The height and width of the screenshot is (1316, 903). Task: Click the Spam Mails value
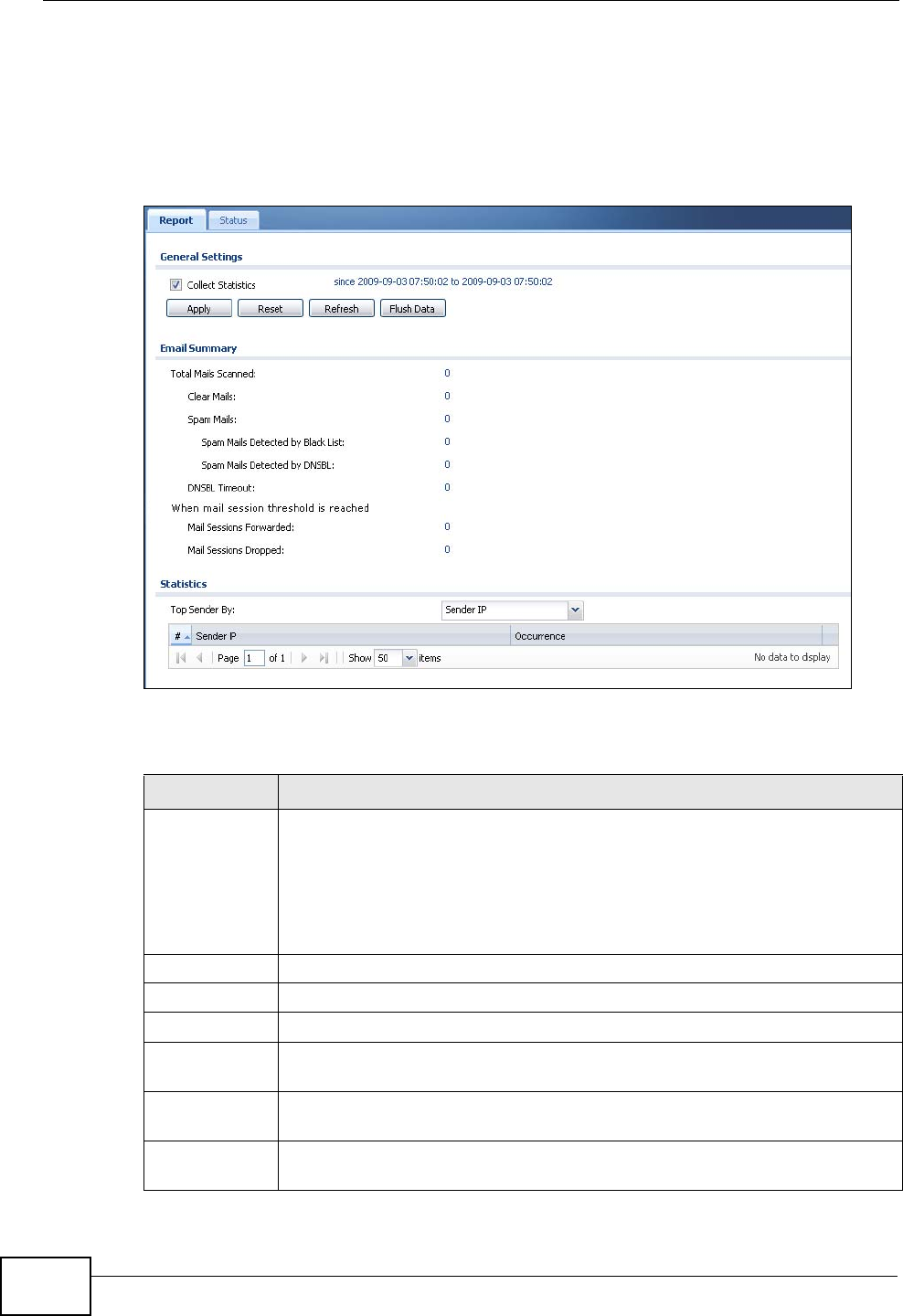tap(447, 419)
